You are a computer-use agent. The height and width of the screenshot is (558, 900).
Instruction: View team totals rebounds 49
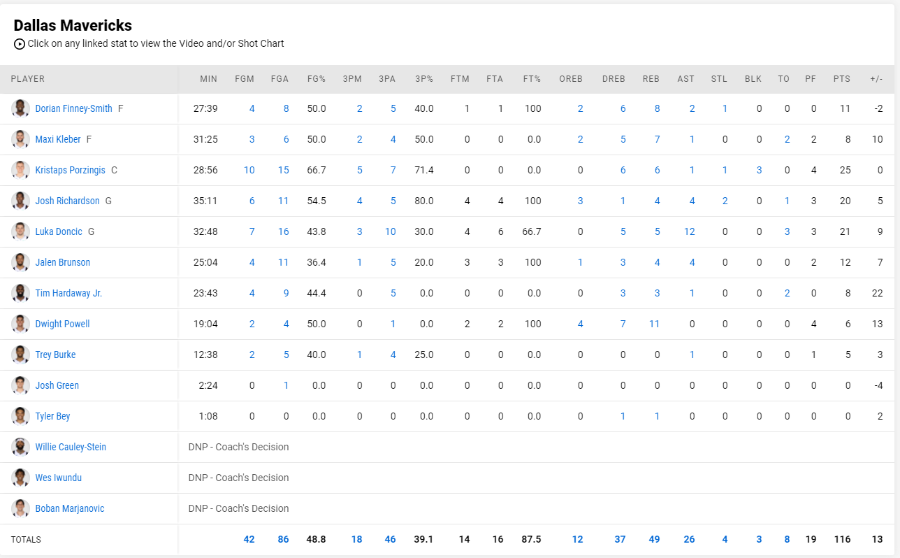[x=654, y=539]
